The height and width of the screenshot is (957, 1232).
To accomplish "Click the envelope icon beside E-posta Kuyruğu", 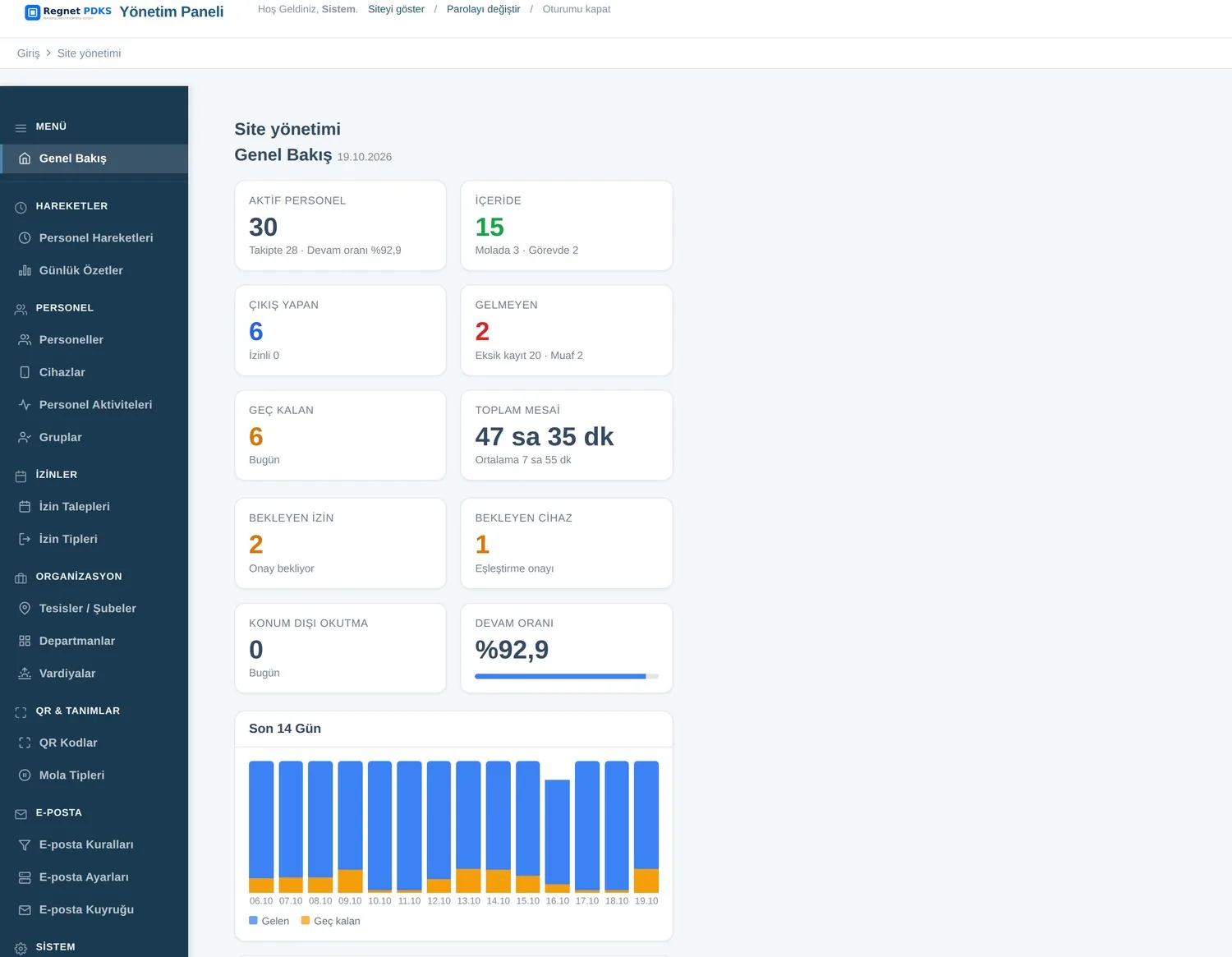I will point(25,910).
